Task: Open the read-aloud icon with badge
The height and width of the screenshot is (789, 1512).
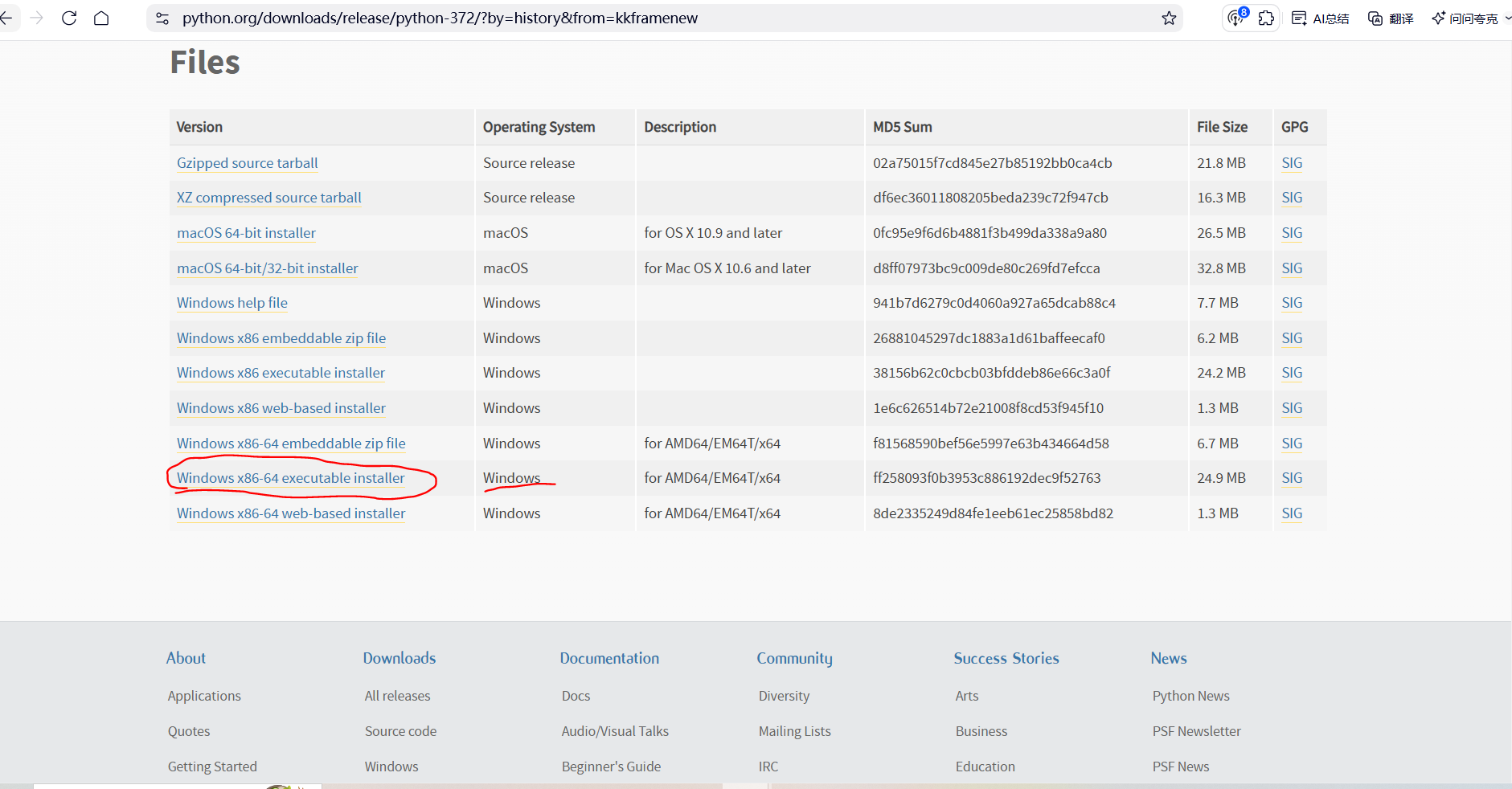Action: point(1236,17)
